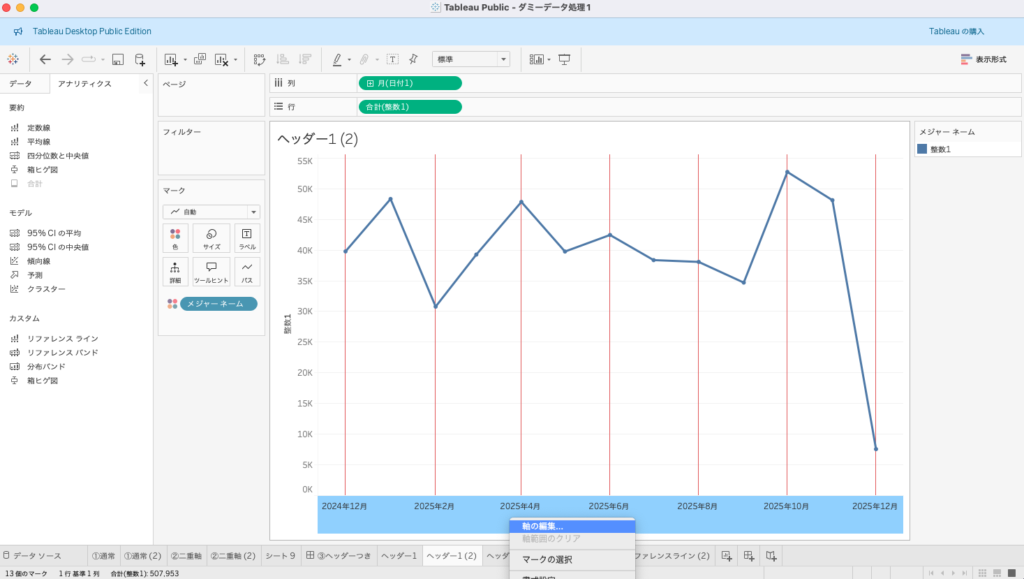
Task: Open the サイズ (size) mark card
Action: 211,238
